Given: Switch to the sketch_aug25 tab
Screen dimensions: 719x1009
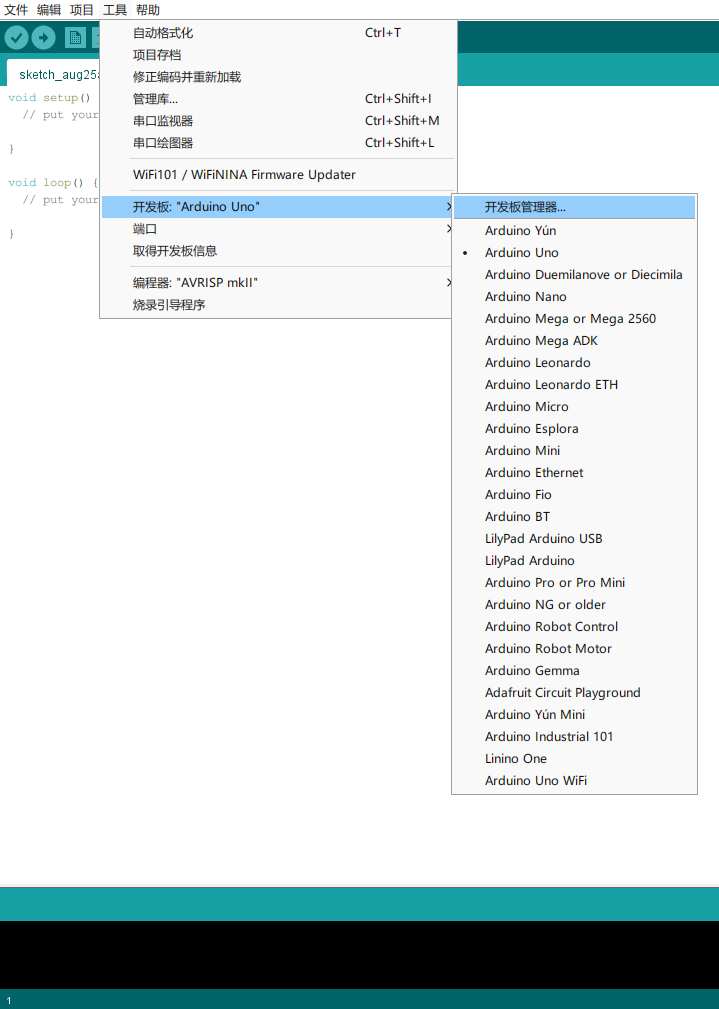Looking at the screenshot, I should (x=54, y=74).
